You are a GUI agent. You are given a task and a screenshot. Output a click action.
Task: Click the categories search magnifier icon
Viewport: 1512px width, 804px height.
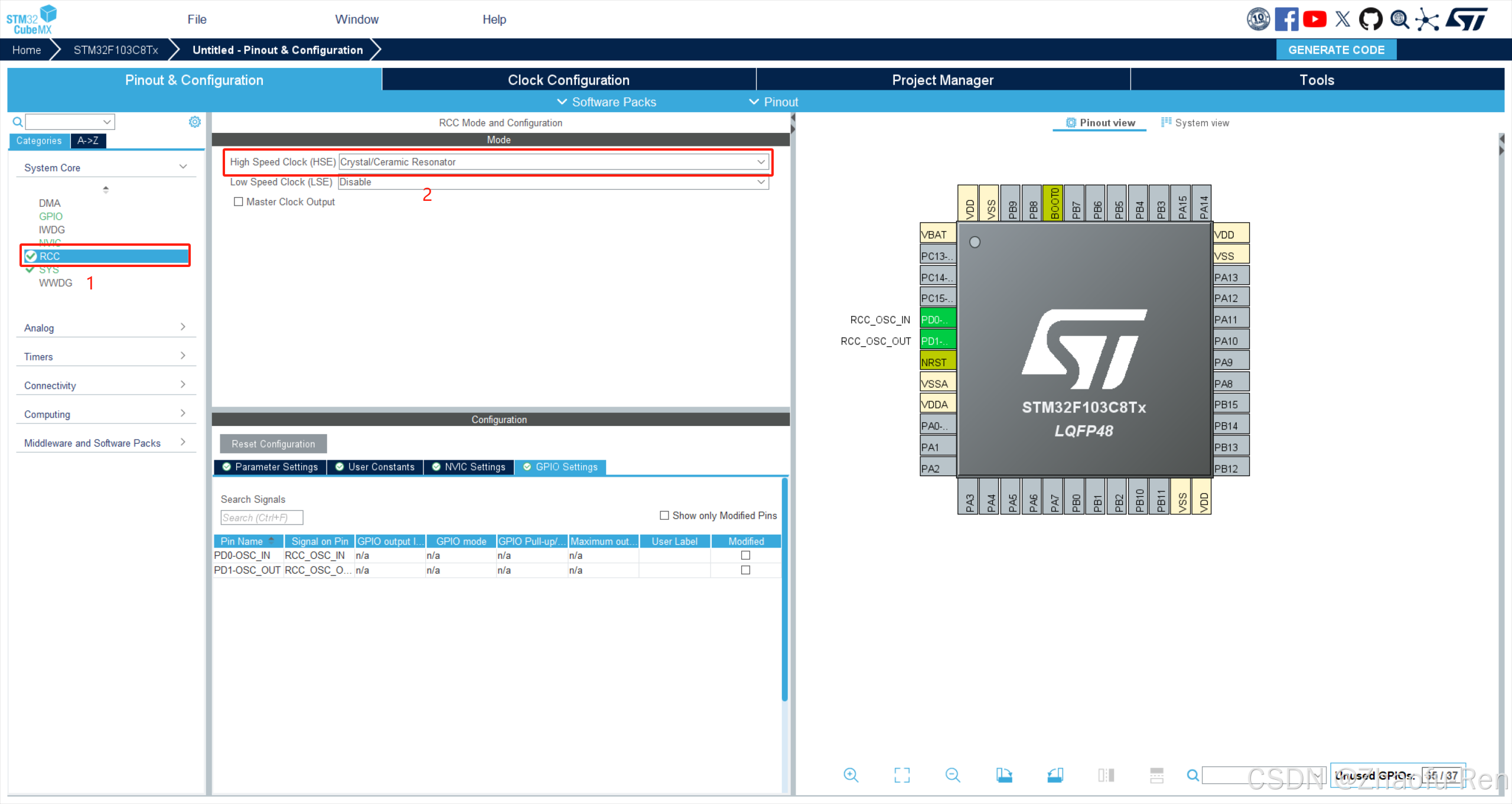click(x=18, y=122)
